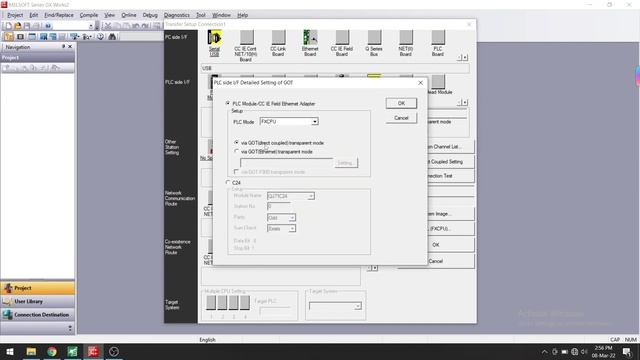Image resolution: width=640 pixels, height=360 pixels.
Task: Open the Edit menu
Action: coord(33,15)
